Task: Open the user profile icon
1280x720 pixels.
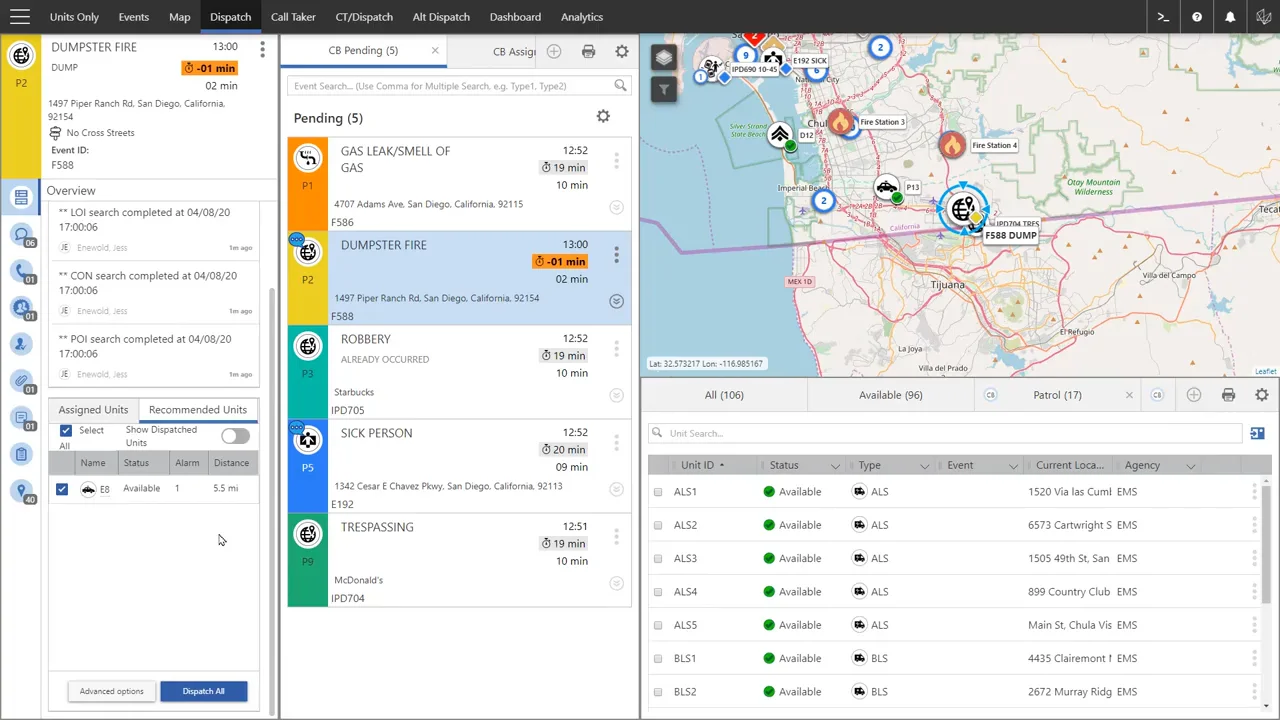Action: pos(1263,17)
